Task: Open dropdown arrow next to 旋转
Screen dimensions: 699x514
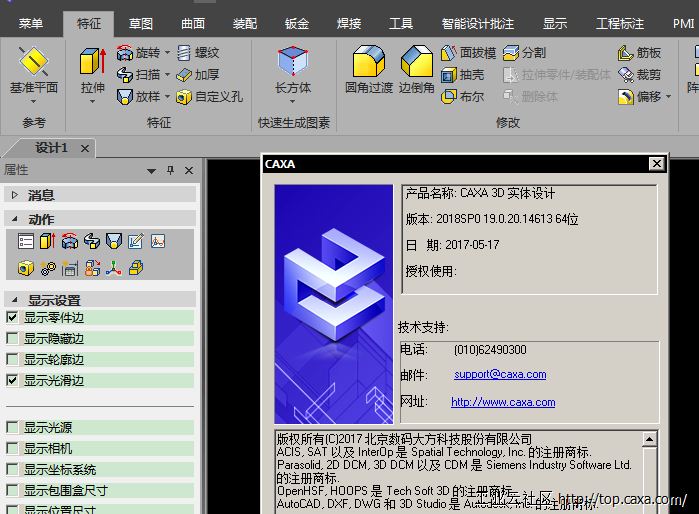Action: click(168, 53)
